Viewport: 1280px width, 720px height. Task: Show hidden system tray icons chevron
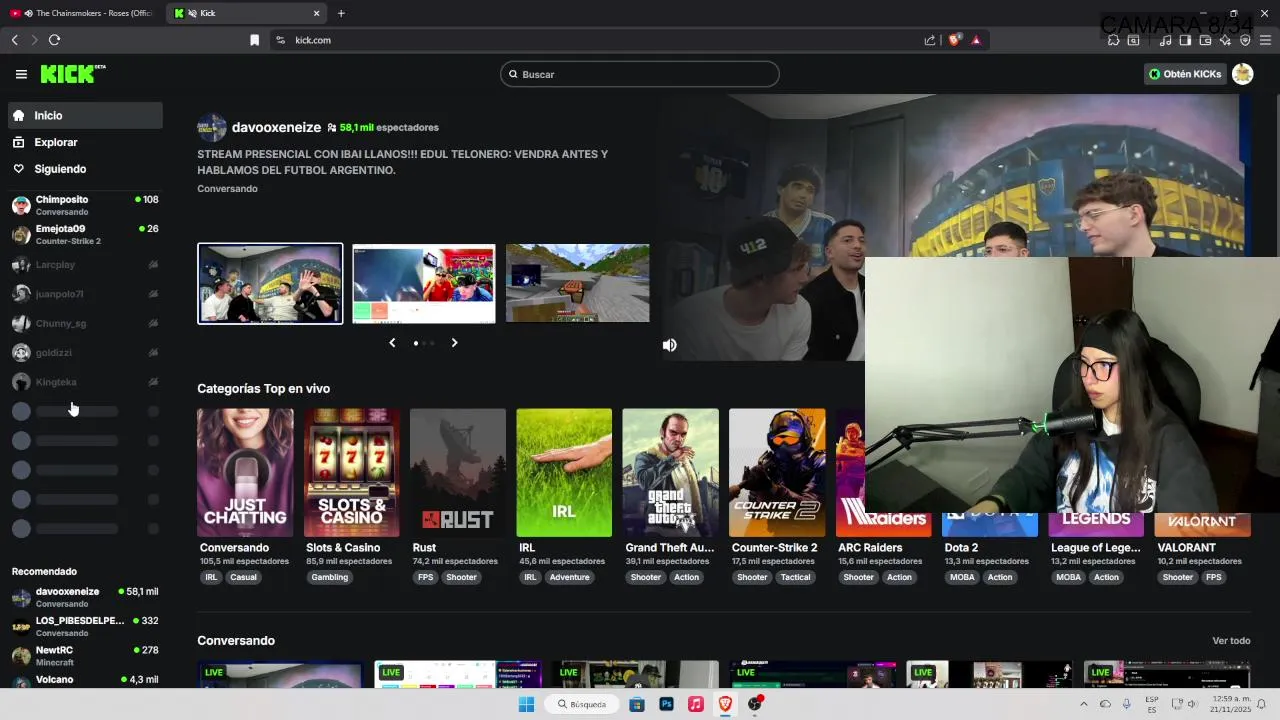pos(1083,704)
